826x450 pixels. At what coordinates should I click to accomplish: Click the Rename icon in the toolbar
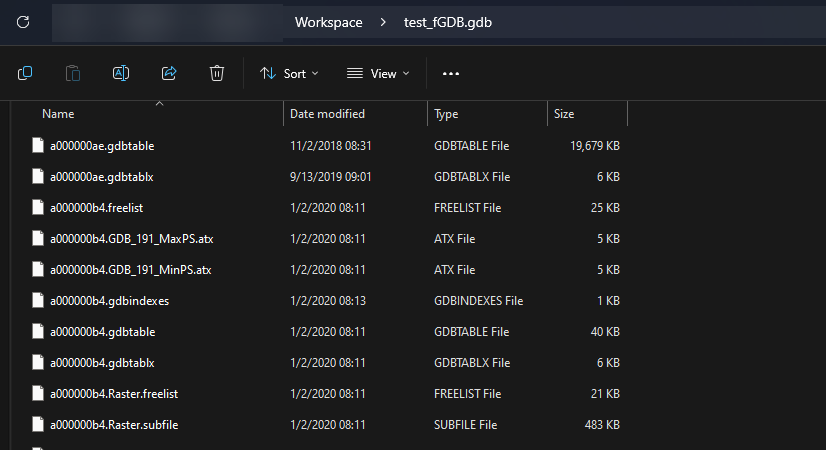[x=121, y=73]
